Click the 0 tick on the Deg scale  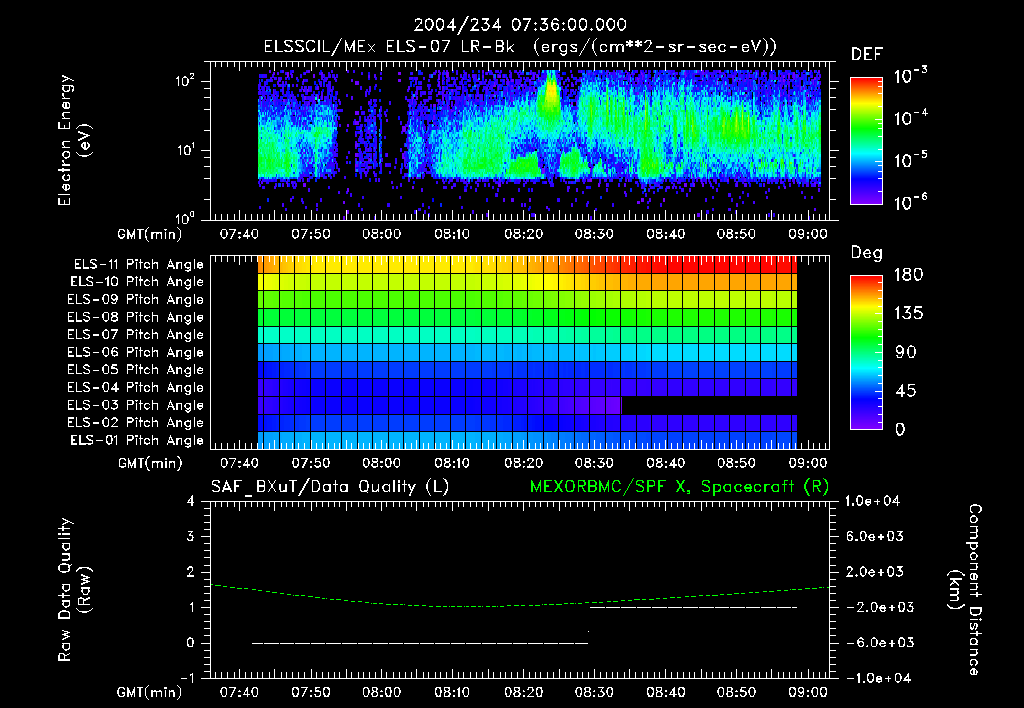point(900,430)
